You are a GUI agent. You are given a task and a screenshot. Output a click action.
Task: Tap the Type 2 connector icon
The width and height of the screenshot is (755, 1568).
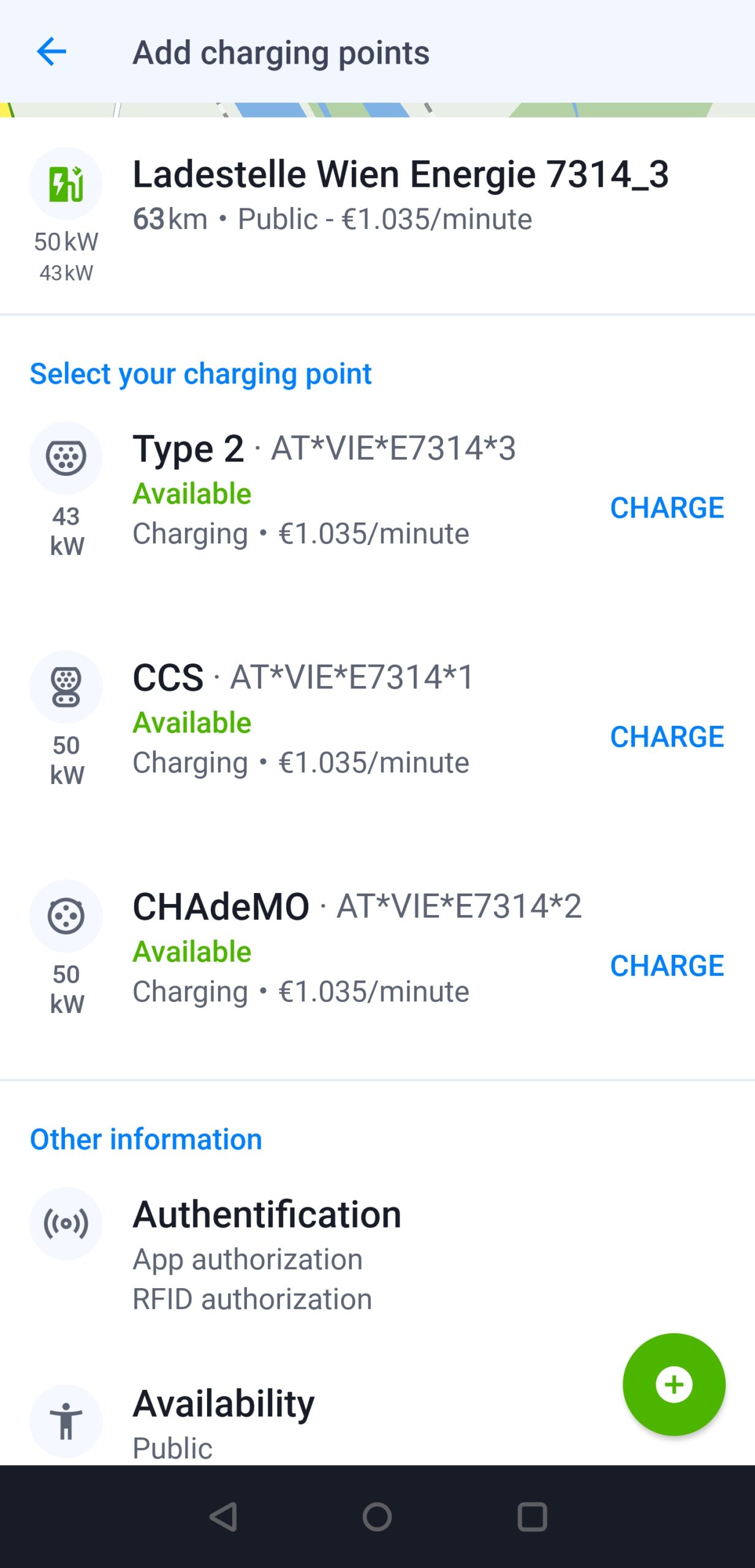[x=66, y=458]
